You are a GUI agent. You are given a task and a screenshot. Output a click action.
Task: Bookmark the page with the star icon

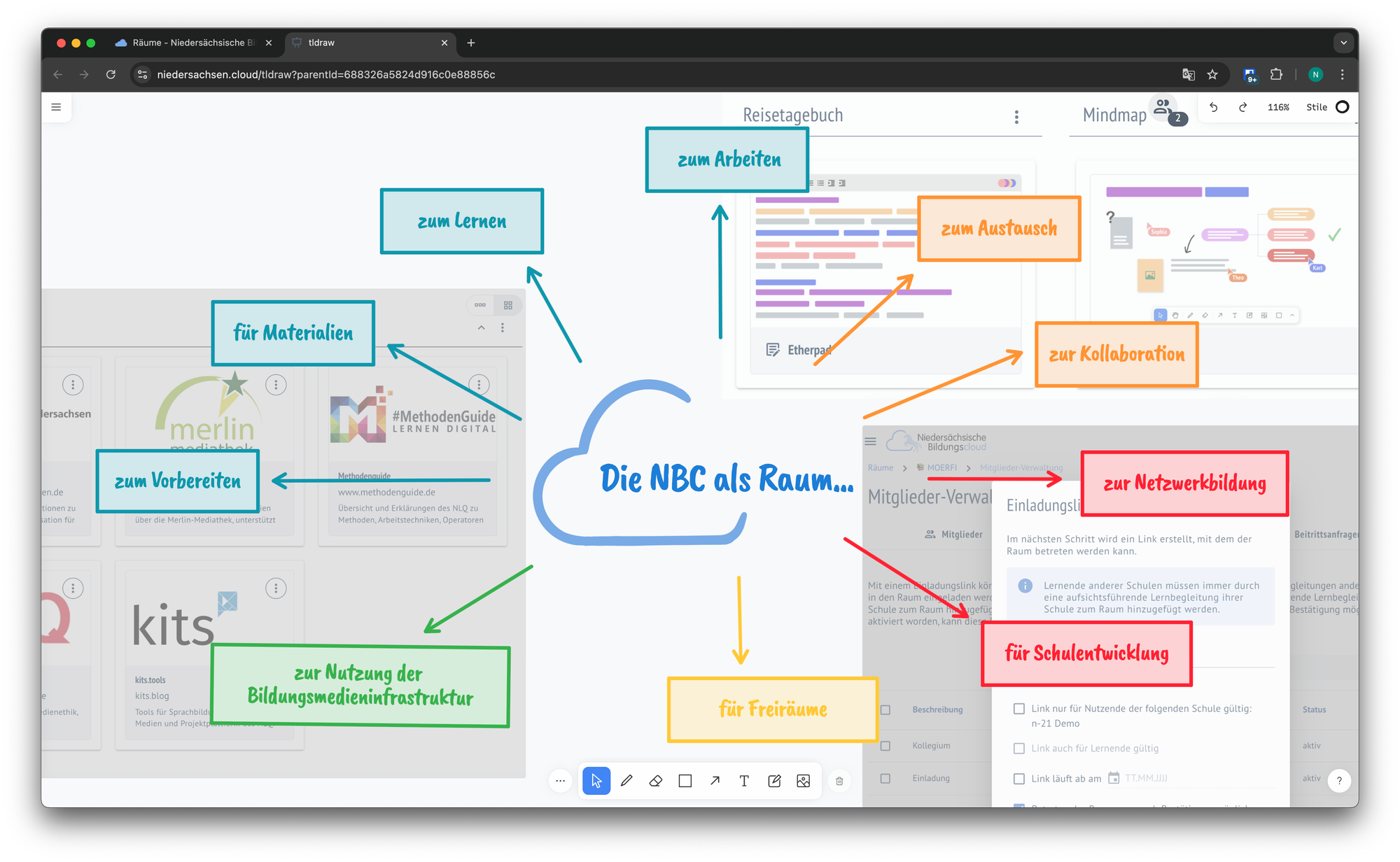(1212, 74)
